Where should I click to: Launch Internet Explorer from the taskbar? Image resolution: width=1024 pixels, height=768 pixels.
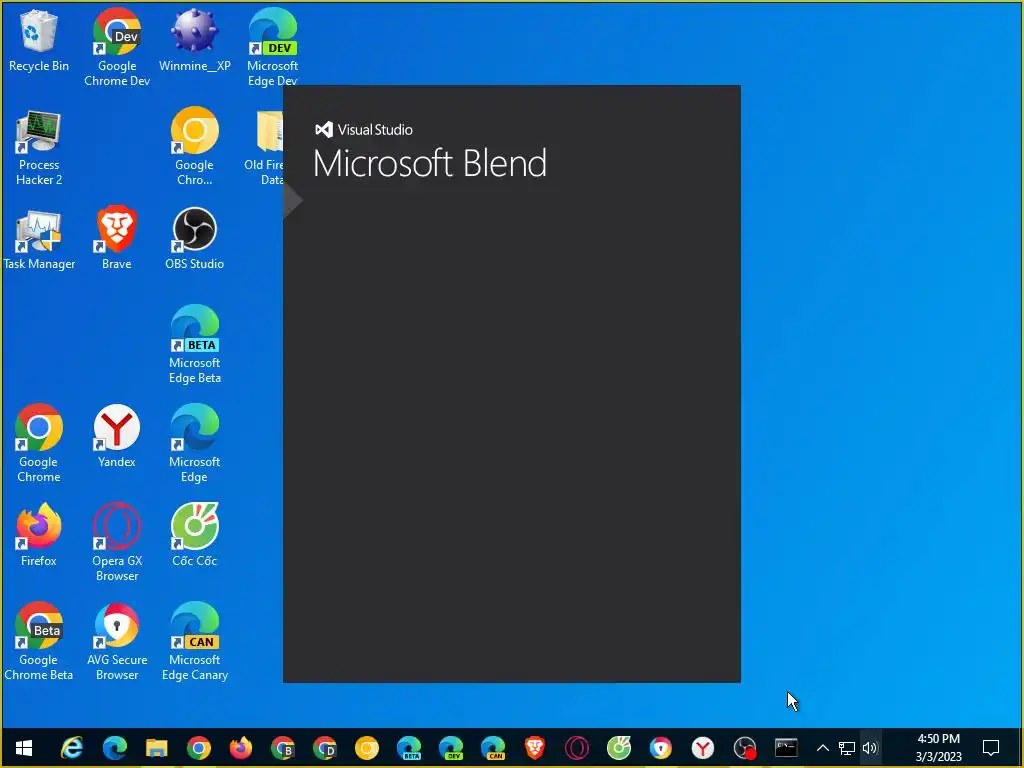pyautogui.click(x=72, y=748)
